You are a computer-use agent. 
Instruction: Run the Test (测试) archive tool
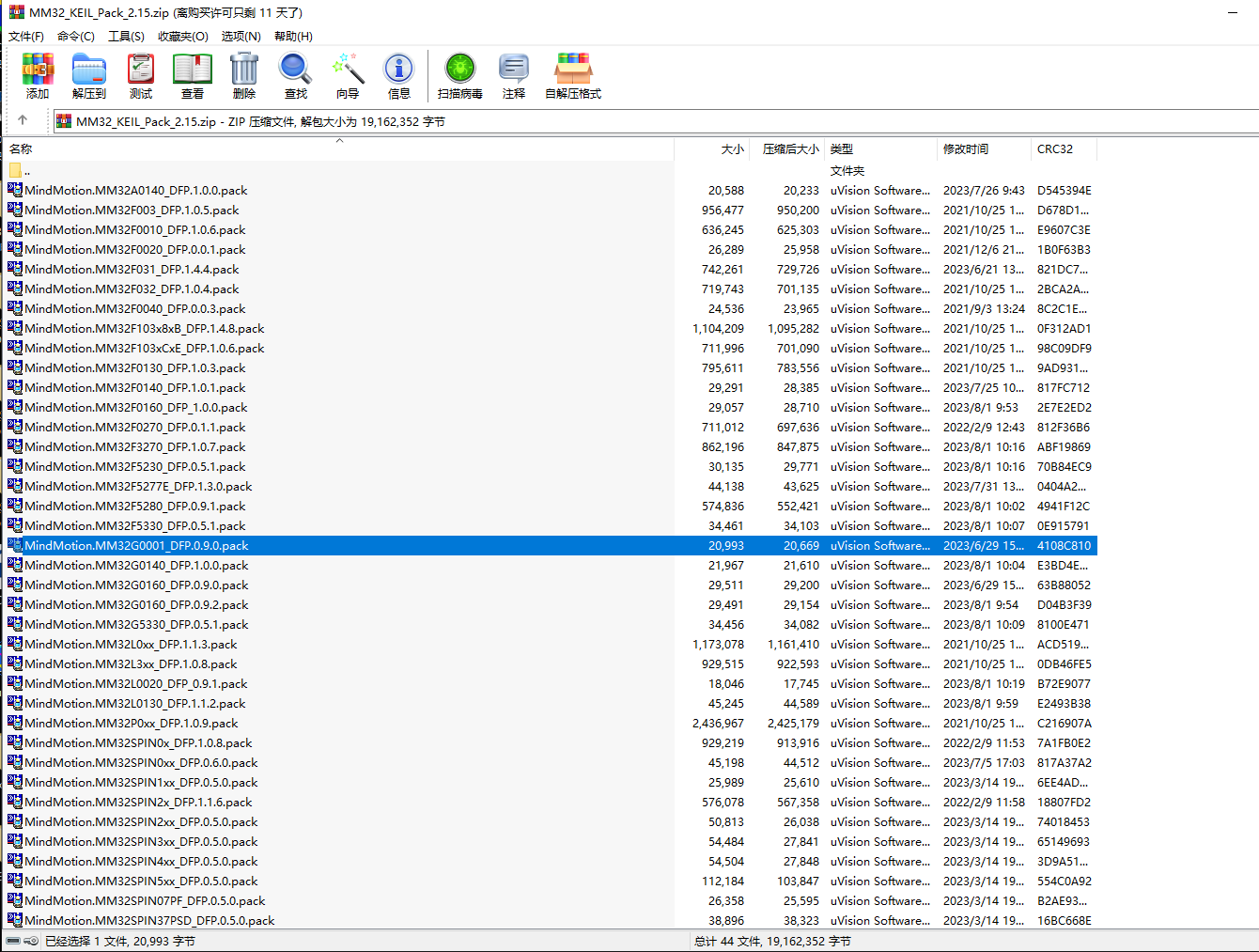click(141, 76)
